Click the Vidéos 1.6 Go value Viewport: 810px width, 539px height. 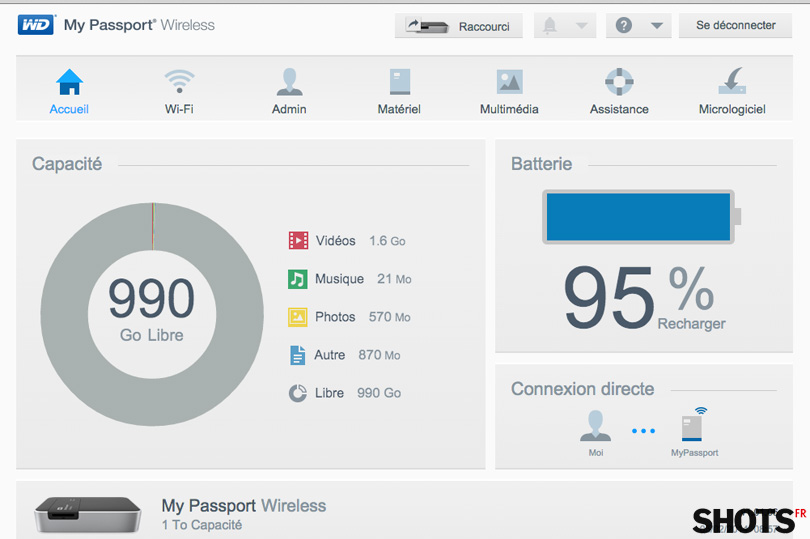point(387,241)
